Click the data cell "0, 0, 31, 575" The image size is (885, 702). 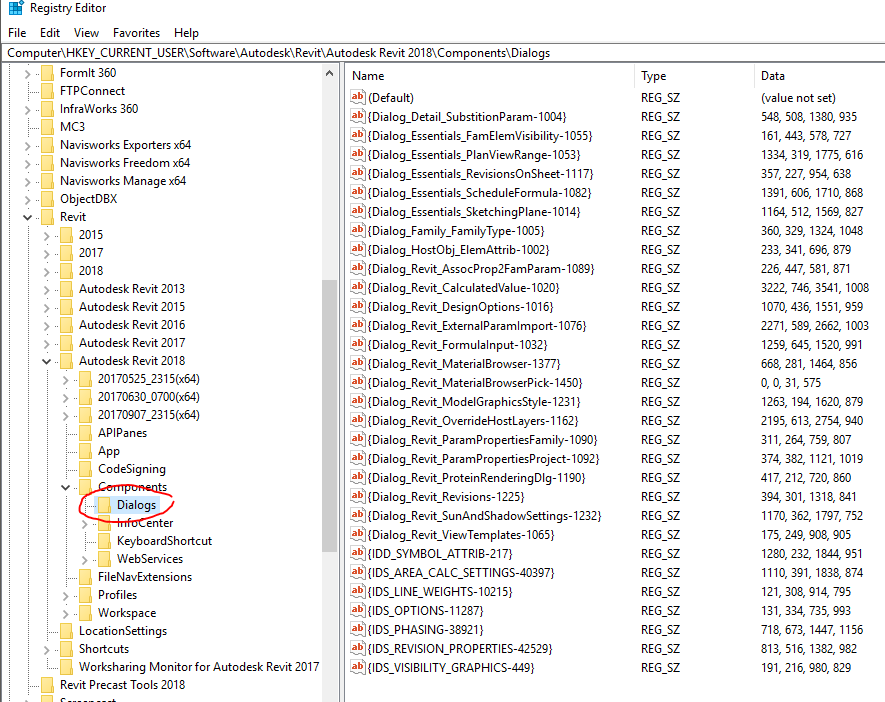coord(791,383)
